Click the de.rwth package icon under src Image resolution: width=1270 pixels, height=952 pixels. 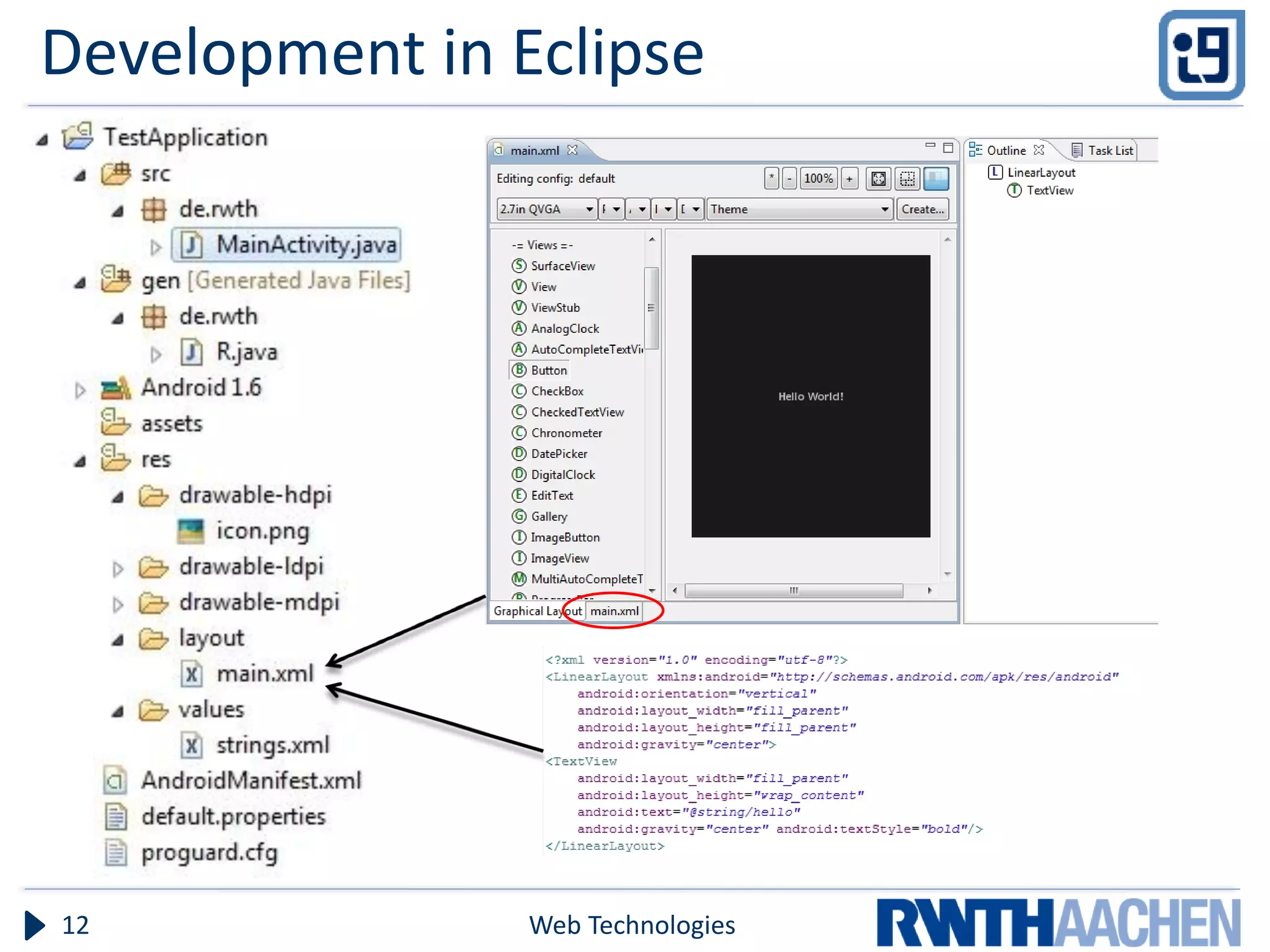[154, 209]
